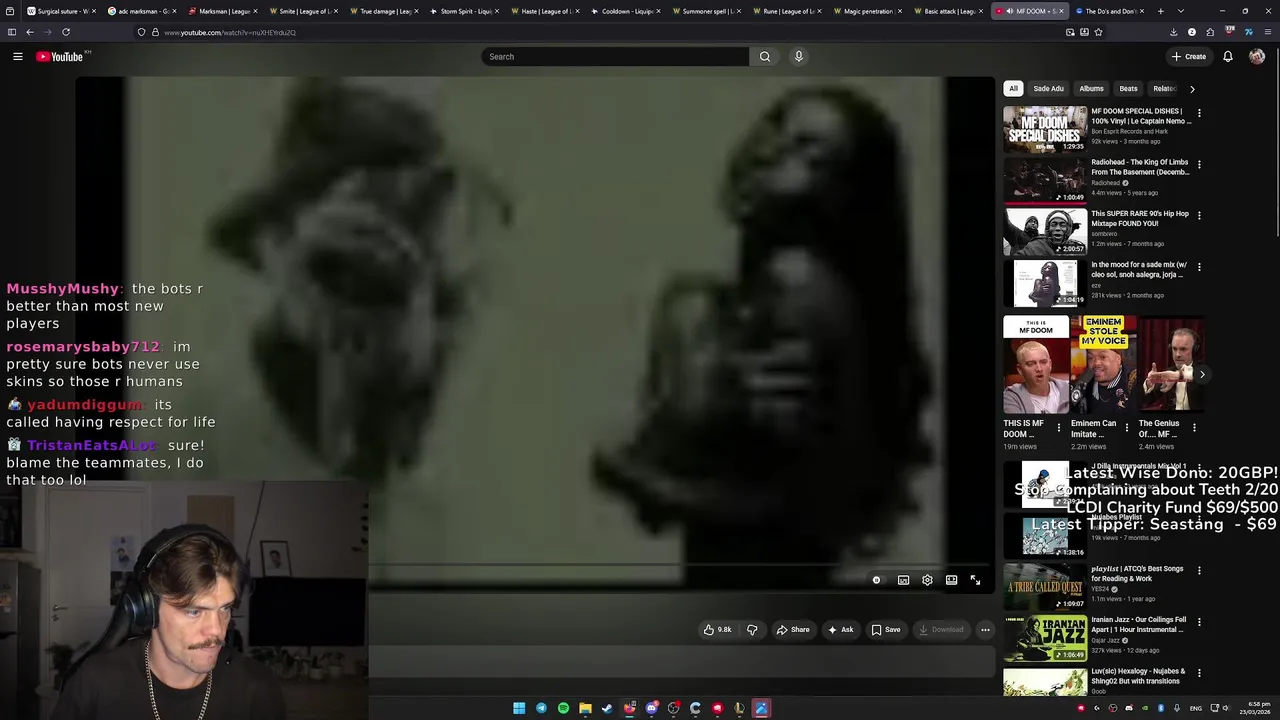Open the Eminem Stole My Voice short thumbnail

1103,365
